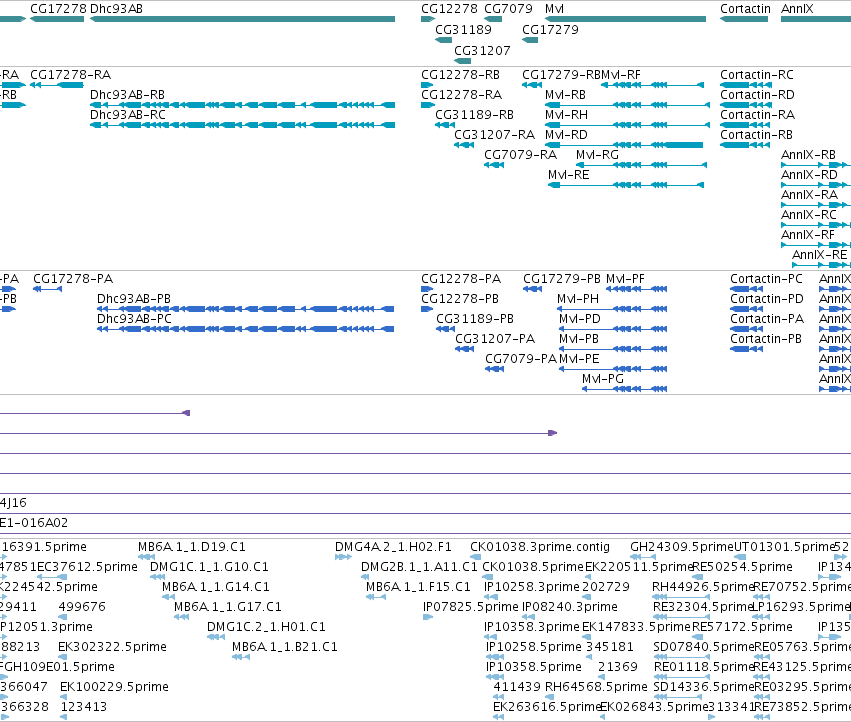Select the Cortactin-RC transcript label

pos(757,75)
